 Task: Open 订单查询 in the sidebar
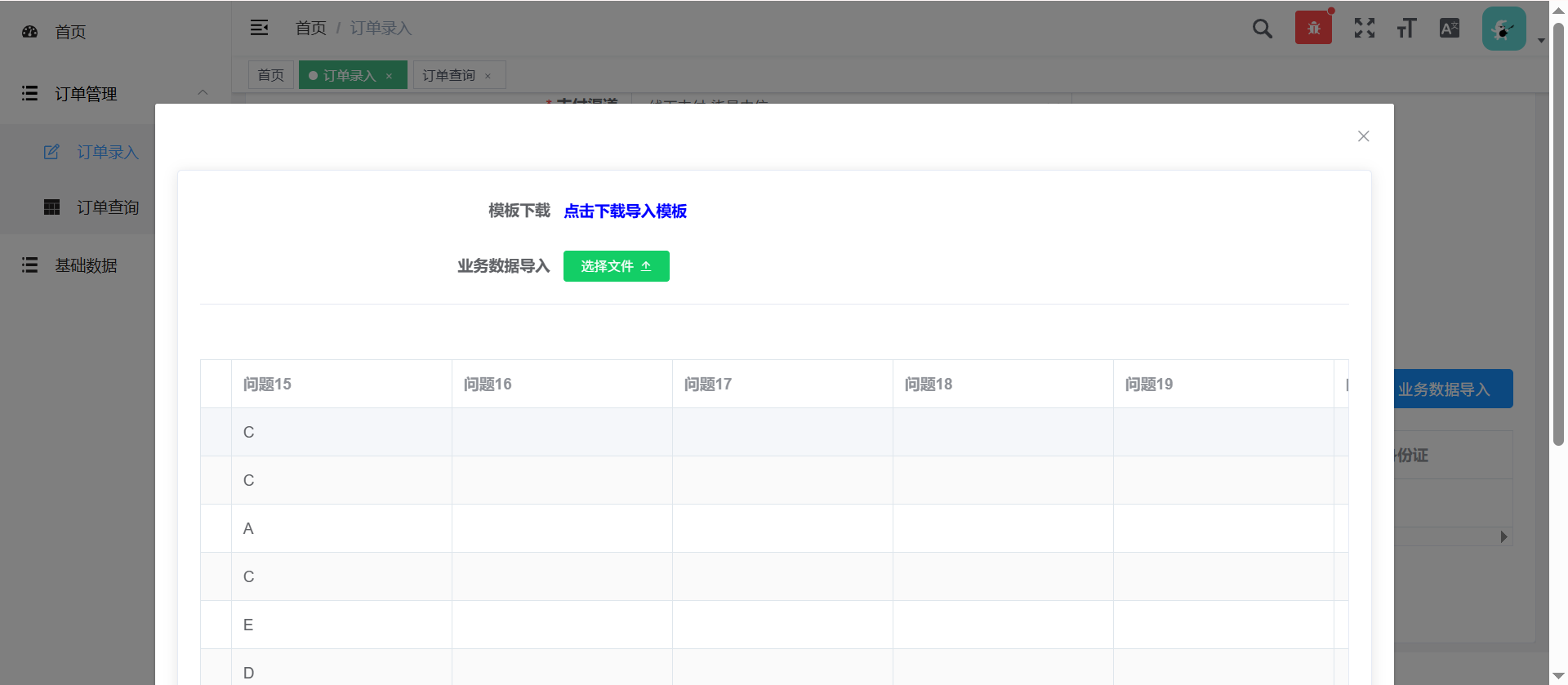[108, 207]
